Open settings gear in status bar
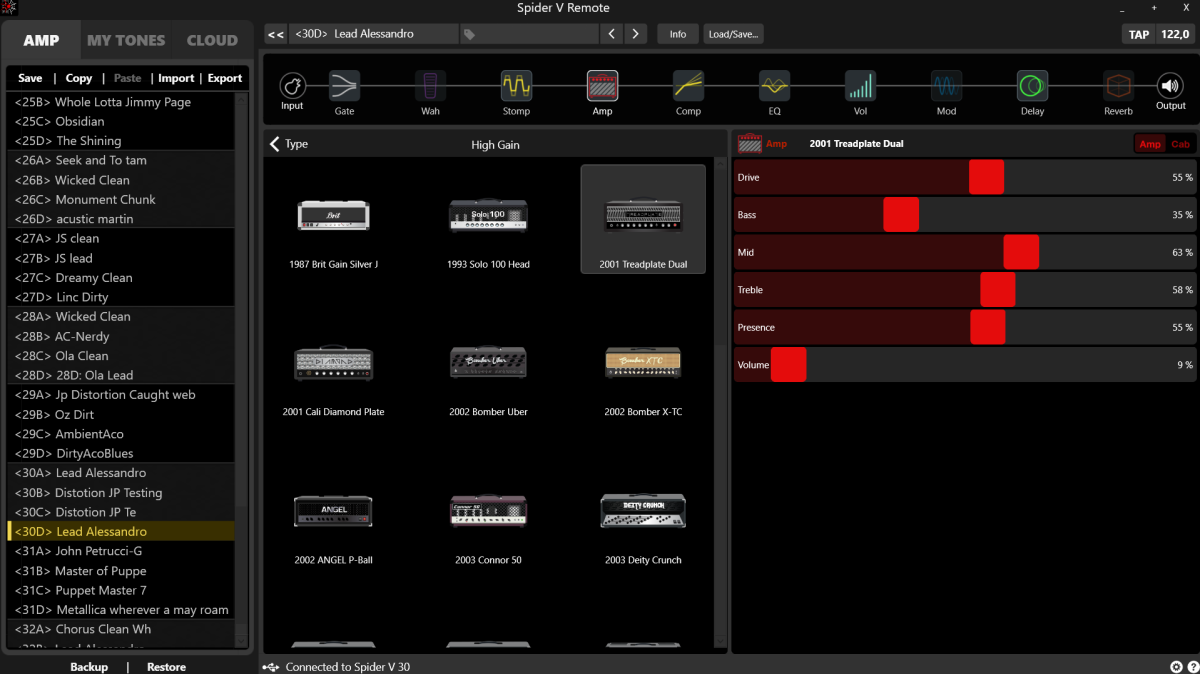This screenshot has height=674, width=1200. click(x=1176, y=667)
